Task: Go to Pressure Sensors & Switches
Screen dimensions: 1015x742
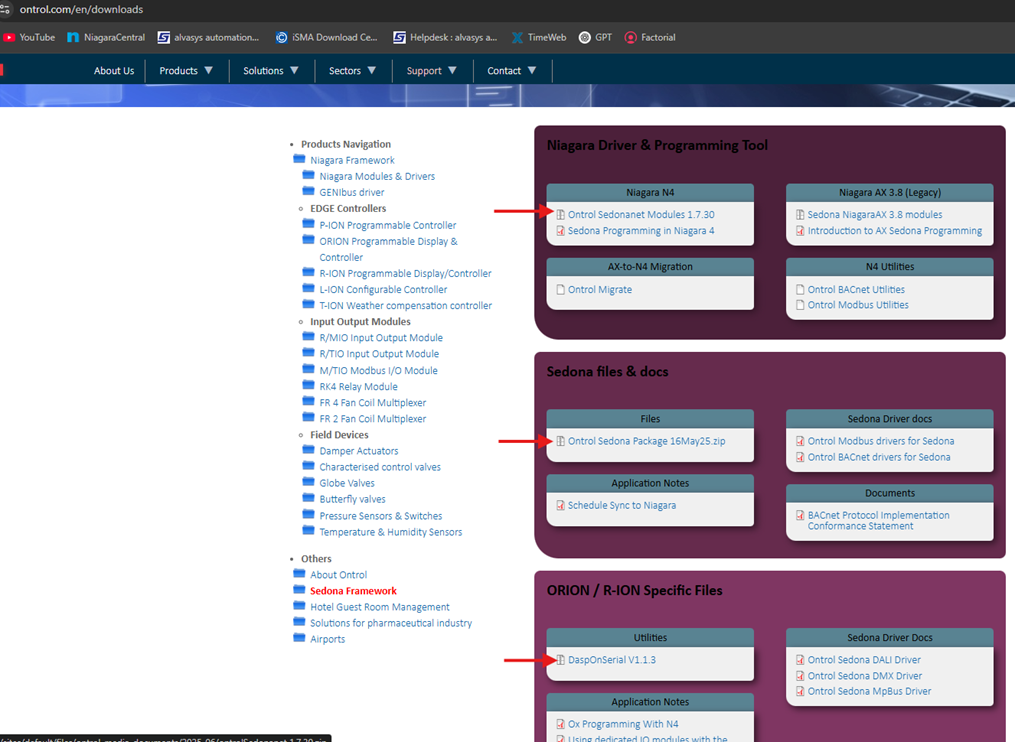Action: tap(381, 515)
